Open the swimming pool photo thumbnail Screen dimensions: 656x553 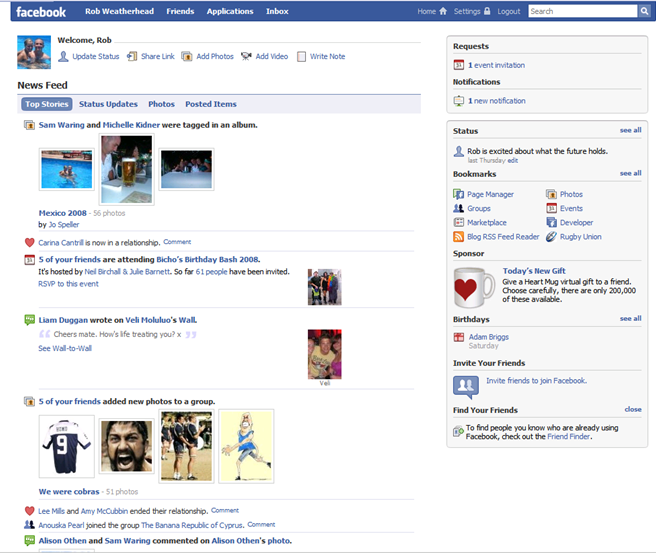[67, 169]
